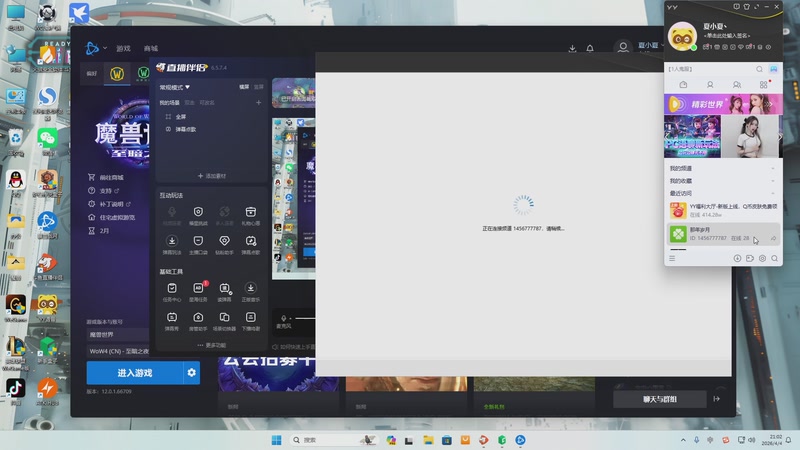Image resolution: width=800 pixels, height=450 pixels.
Task: Open 支持 support link
Action: coord(104,191)
